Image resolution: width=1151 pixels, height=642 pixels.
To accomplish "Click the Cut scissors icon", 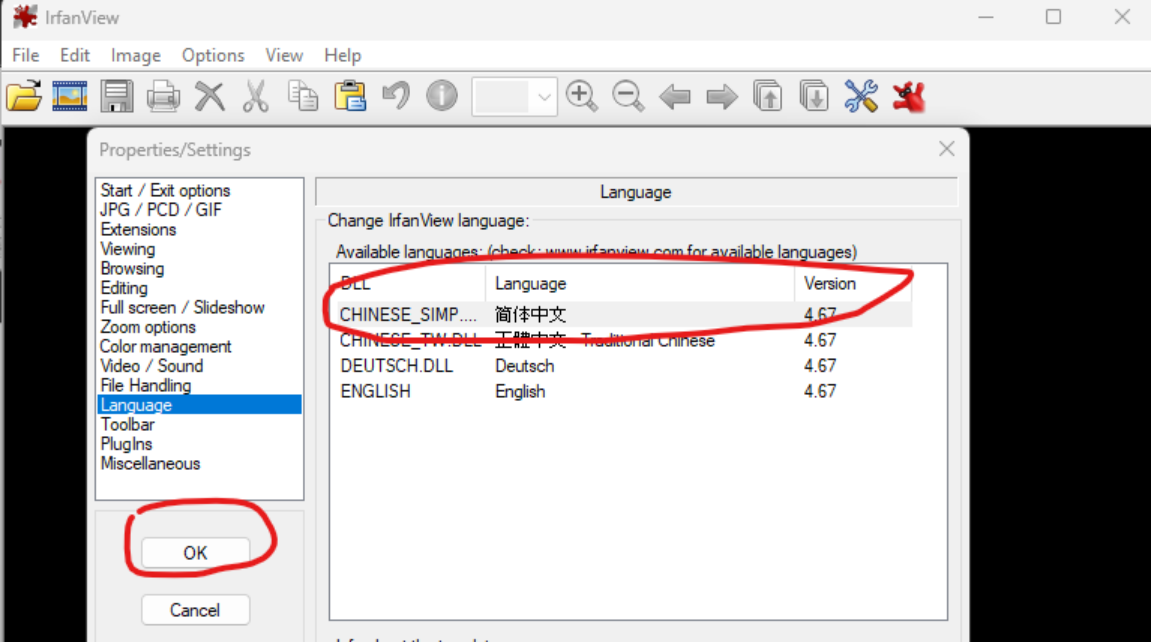I will tap(255, 96).
